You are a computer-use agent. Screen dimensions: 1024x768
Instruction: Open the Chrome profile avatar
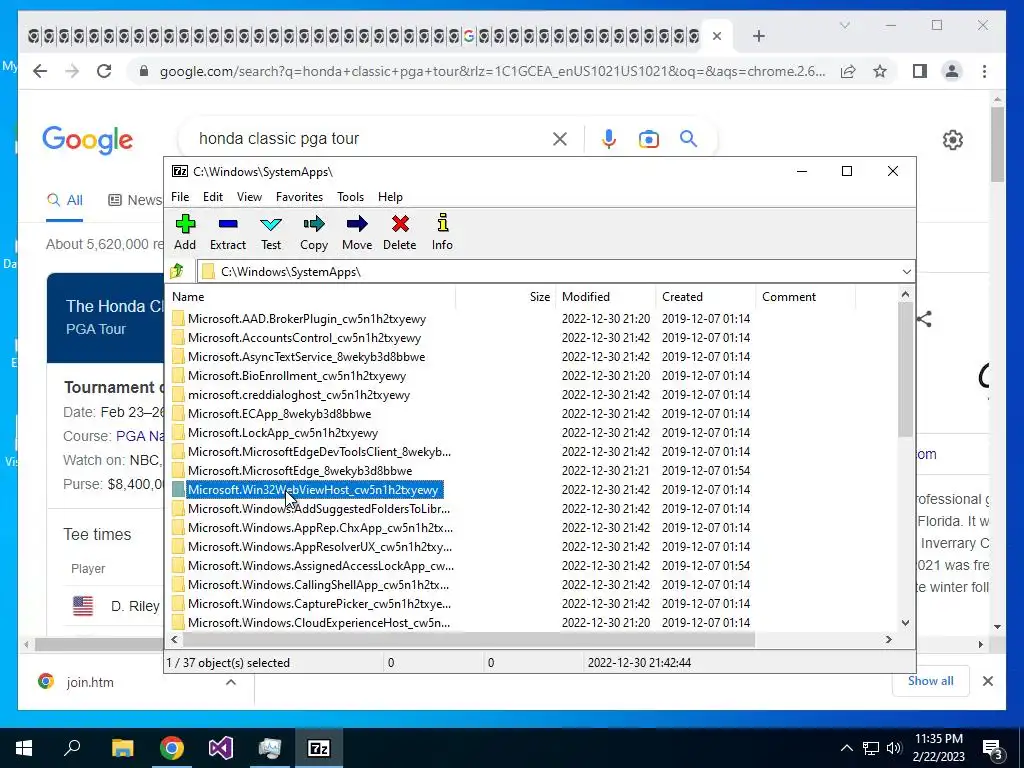pyautogui.click(x=952, y=71)
